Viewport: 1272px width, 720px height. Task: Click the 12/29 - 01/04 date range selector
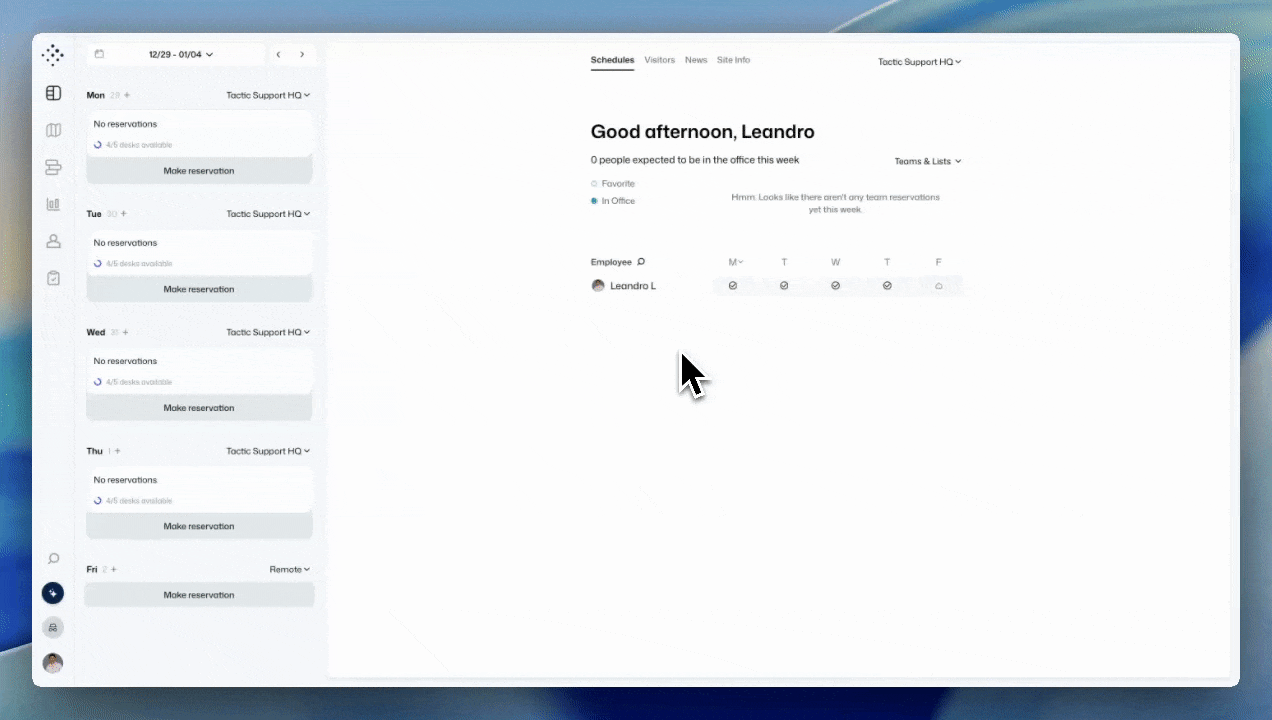(x=180, y=54)
